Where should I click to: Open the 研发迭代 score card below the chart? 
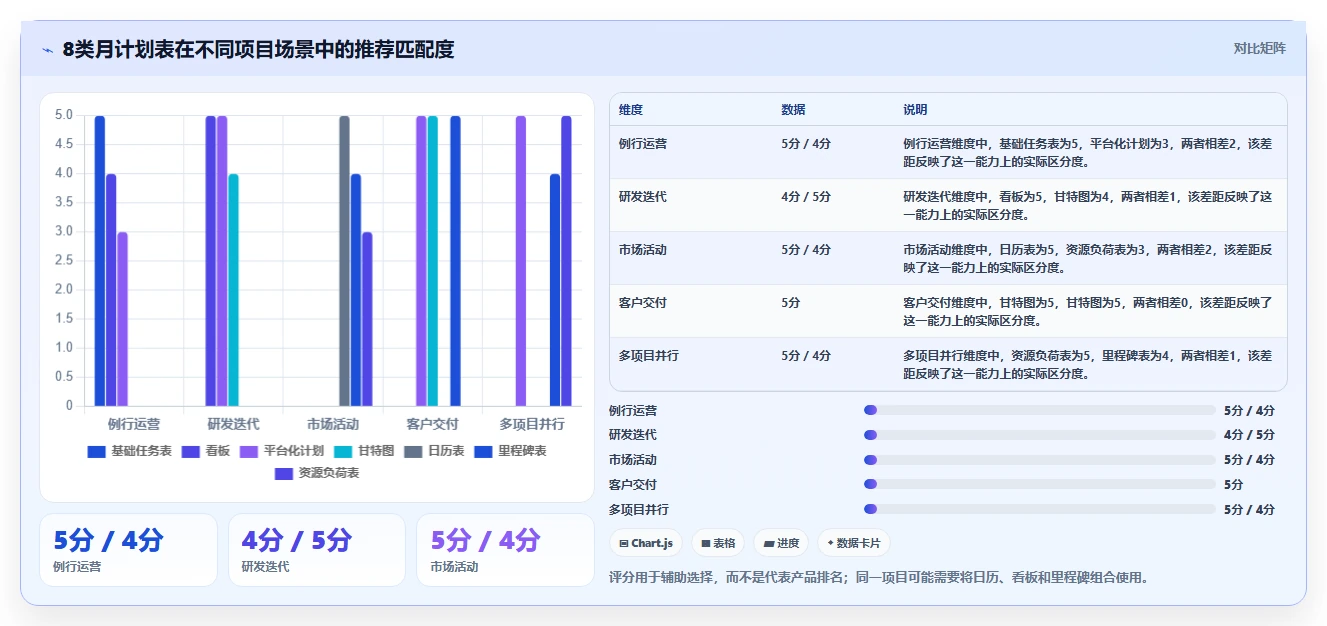point(317,550)
